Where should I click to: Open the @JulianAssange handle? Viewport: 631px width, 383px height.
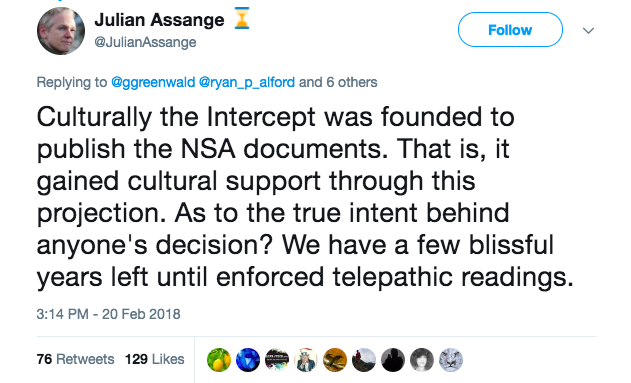[145, 42]
